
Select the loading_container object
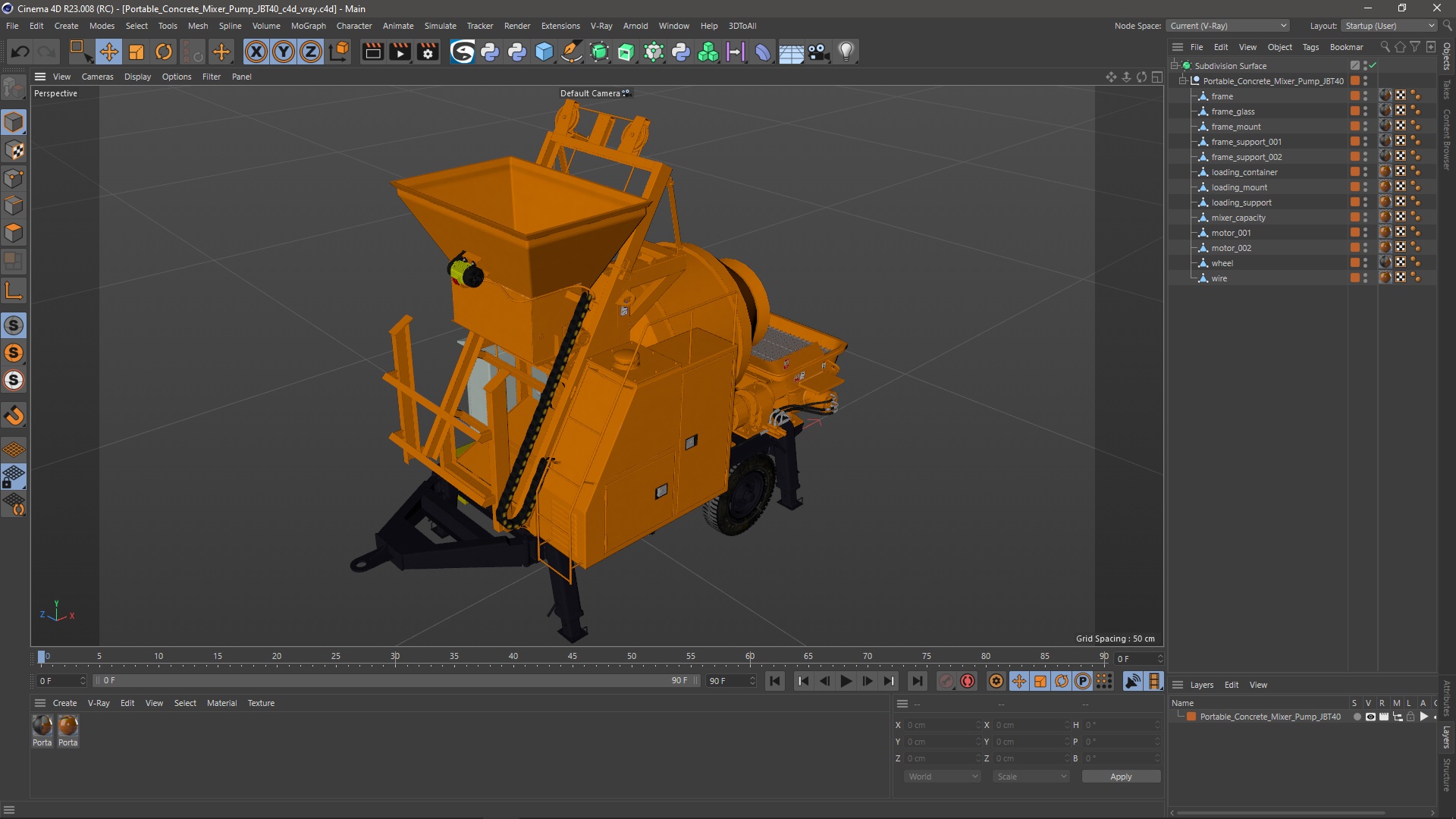[1244, 172]
